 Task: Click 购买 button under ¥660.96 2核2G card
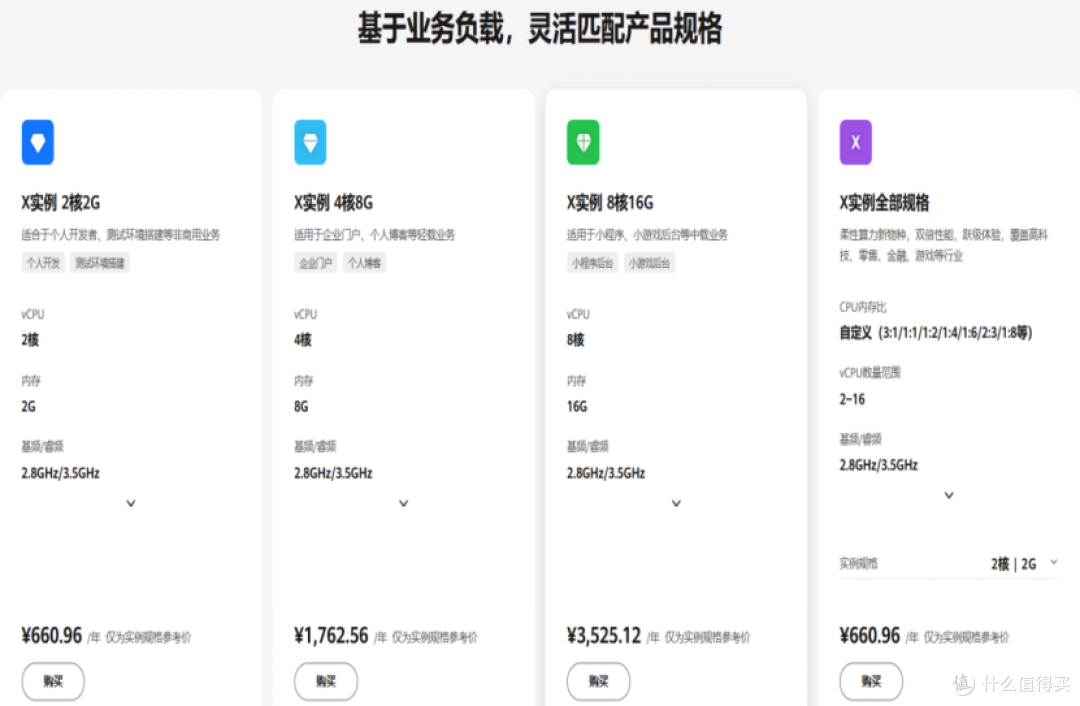[x=53, y=681]
